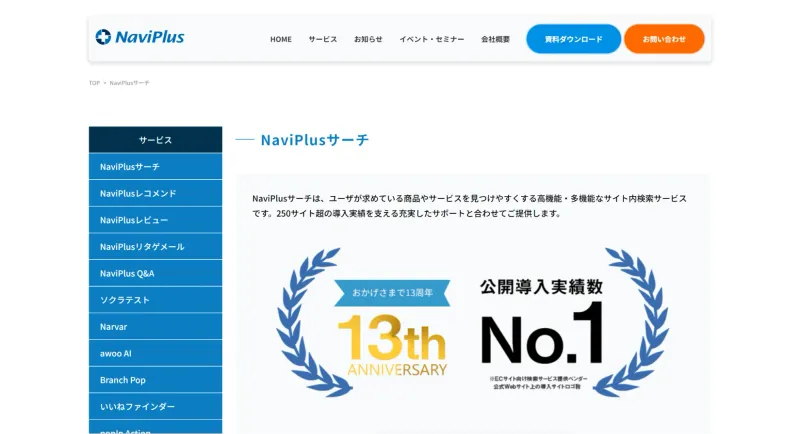Select Narvar in the sidebar
This screenshot has width=800, height=434.
156,326
